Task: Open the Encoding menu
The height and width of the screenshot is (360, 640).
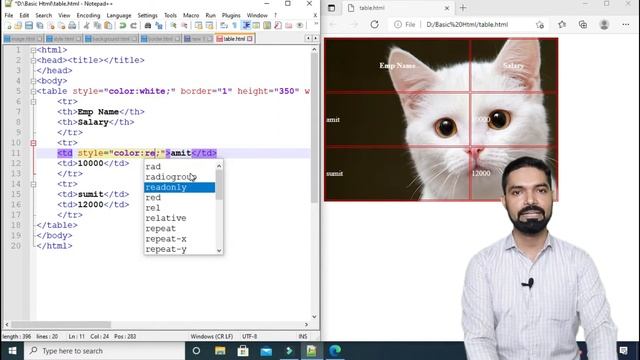Action: pyautogui.click(x=88, y=15)
